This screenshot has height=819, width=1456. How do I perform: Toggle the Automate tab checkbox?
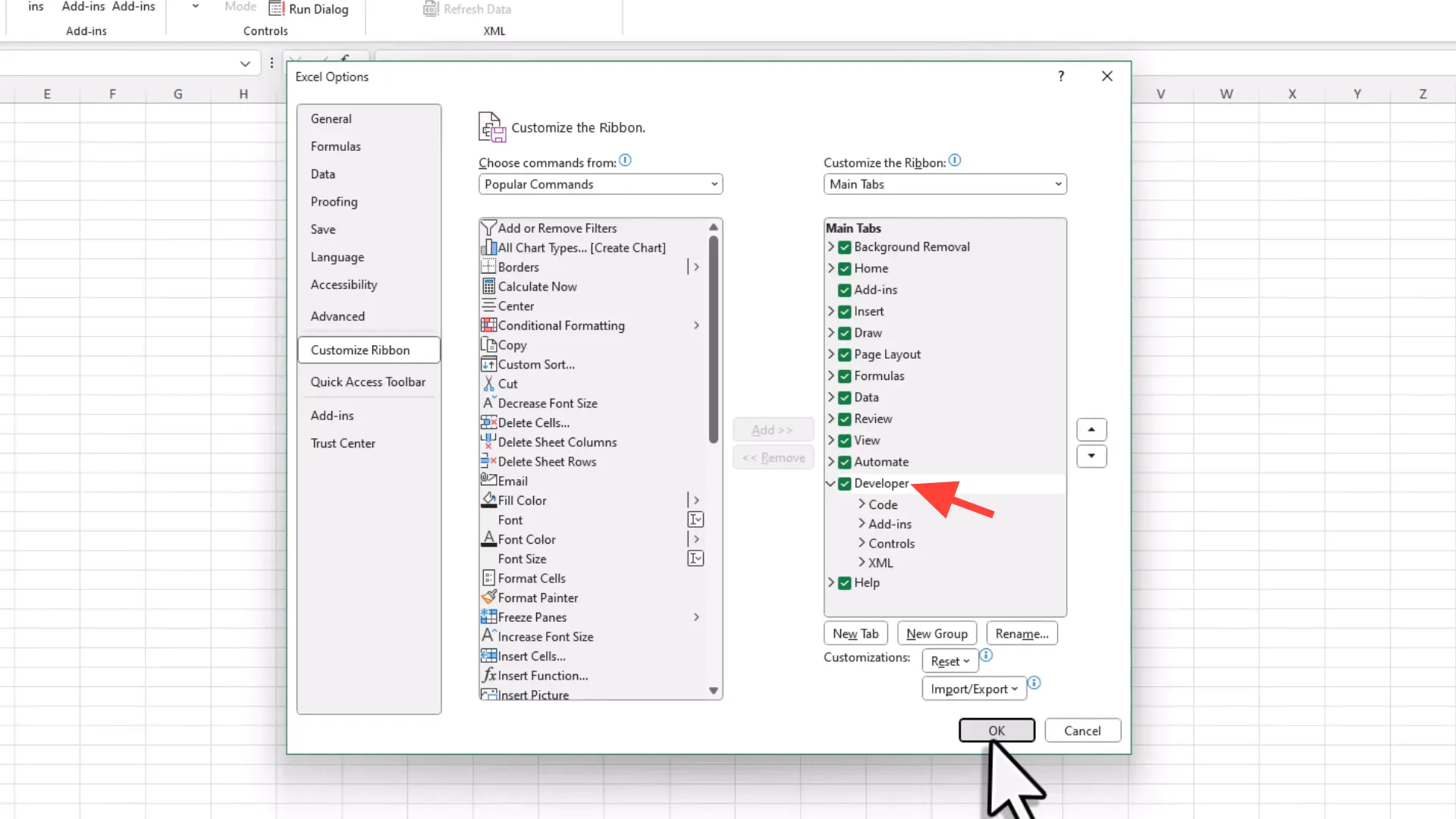click(x=845, y=462)
